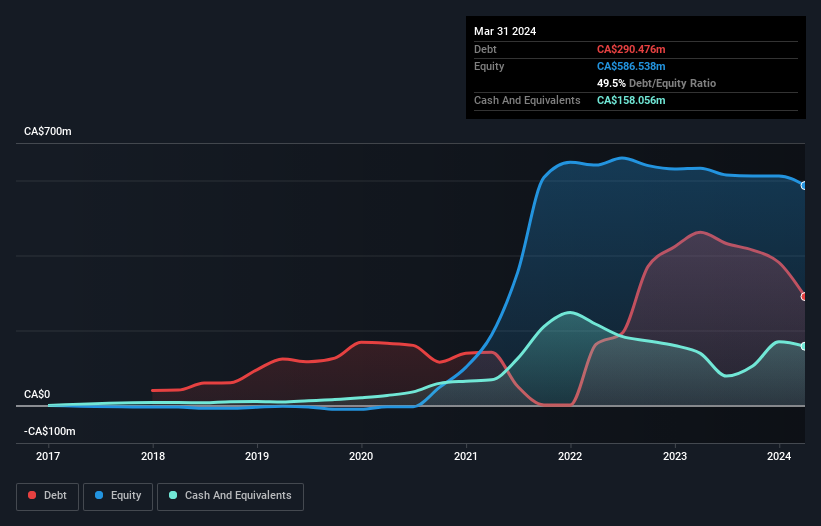The width and height of the screenshot is (821, 526).
Task: Select the teal Cash endpoint marker
Action: click(x=804, y=346)
